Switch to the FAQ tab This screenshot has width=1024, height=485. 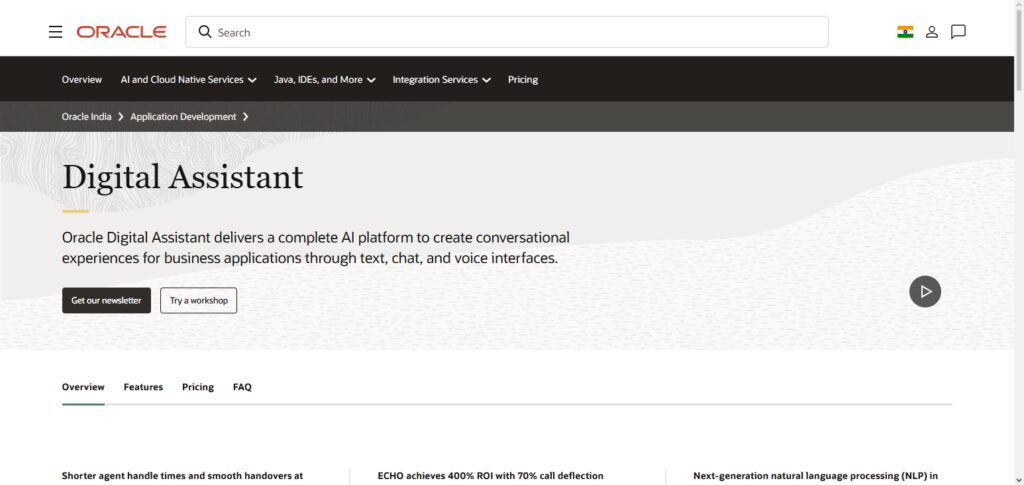[x=242, y=387]
